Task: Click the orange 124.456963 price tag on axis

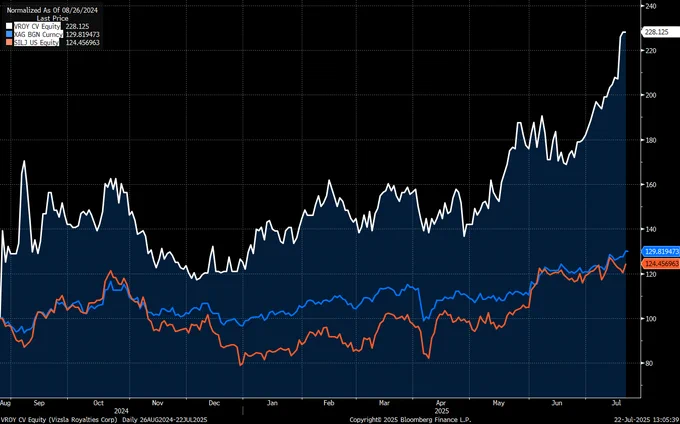Action: pyautogui.click(x=661, y=264)
